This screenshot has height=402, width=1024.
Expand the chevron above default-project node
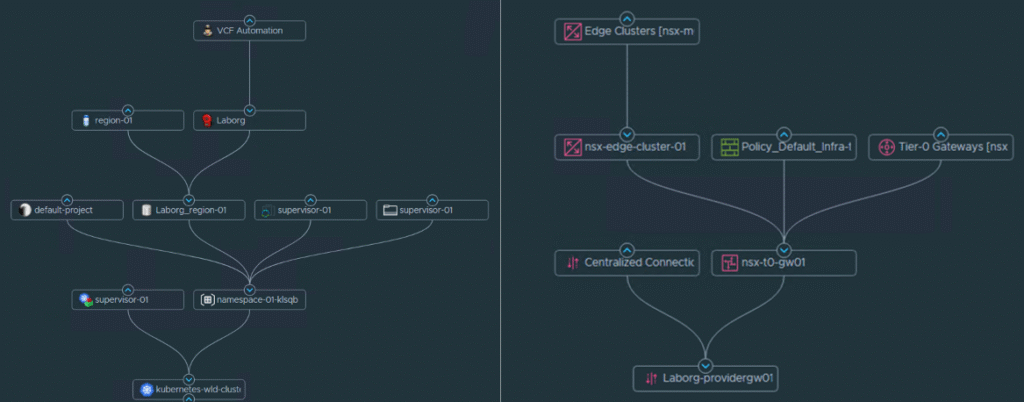[x=68, y=199]
